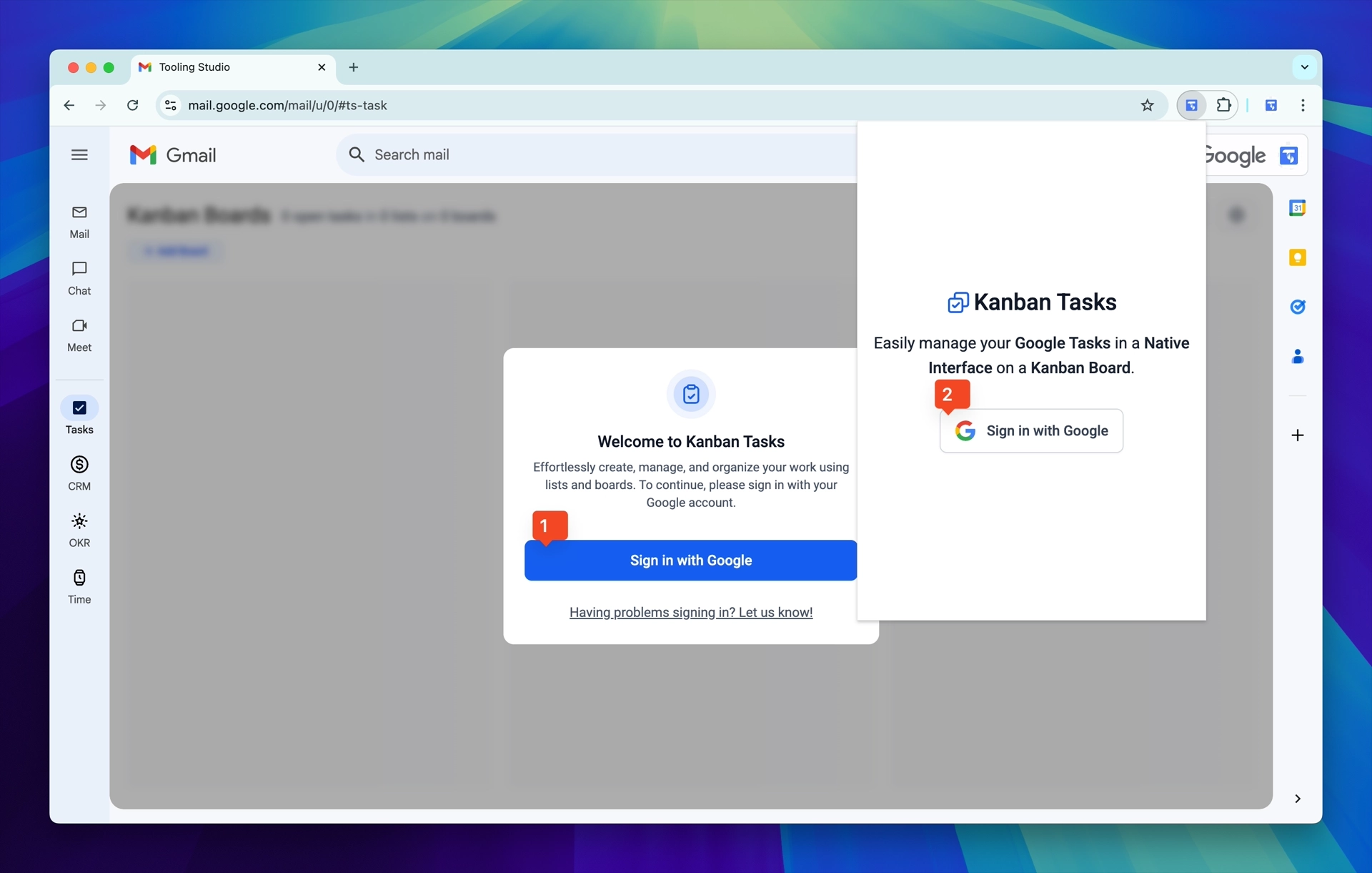Open Contacts side panel icon

(x=1297, y=356)
